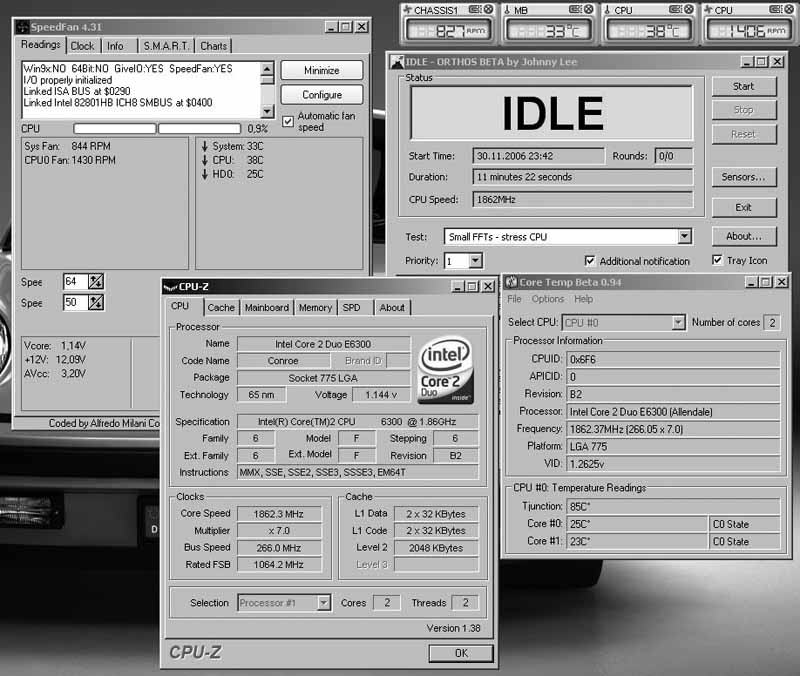Click SpeedFan Minimize button
Image resolution: width=800 pixels, height=676 pixels.
click(321, 70)
